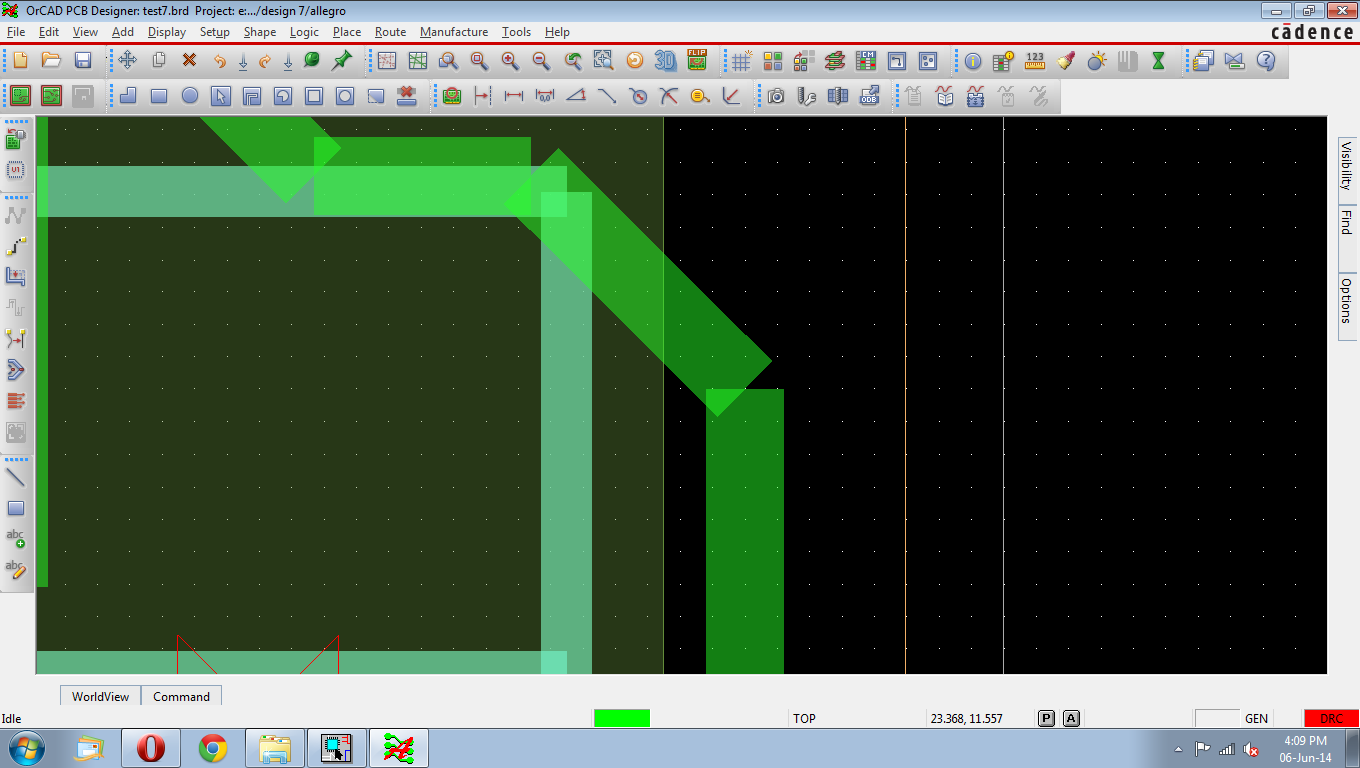Click the red DRC status button
Viewport: 1360px width, 768px height.
pos(1331,718)
